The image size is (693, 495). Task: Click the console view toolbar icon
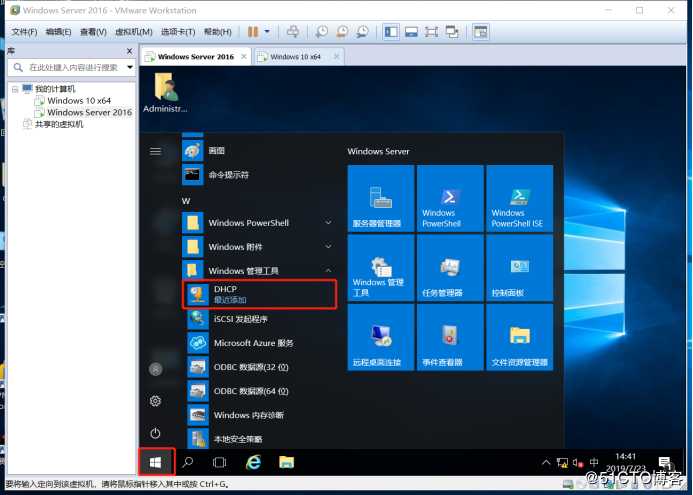pyautogui.click(x=480, y=32)
